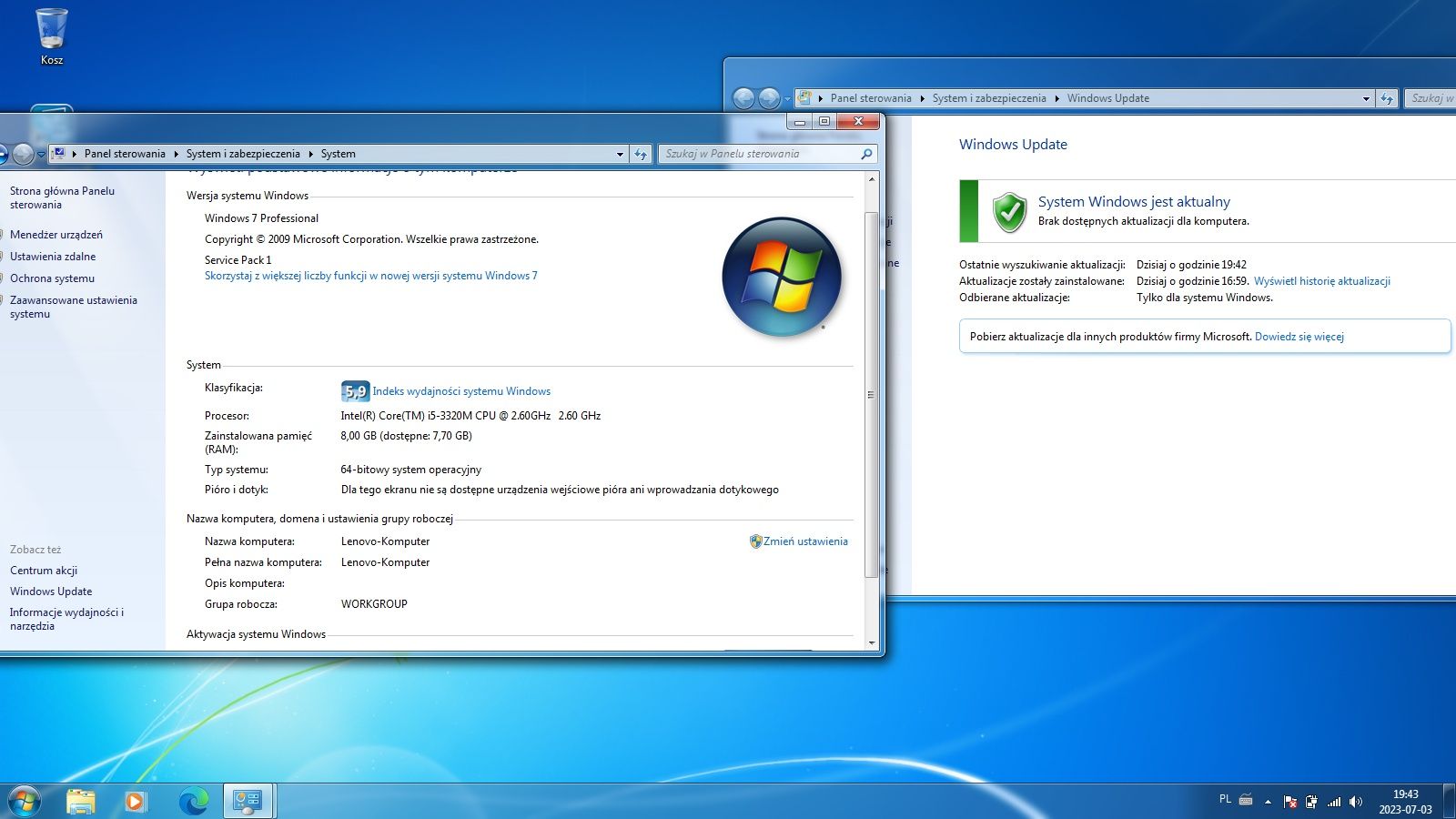Image resolution: width=1456 pixels, height=819 pixels.
Task: Click System i zabezpieczenia in the Windows Update breadcrumb
Action: 989,98
